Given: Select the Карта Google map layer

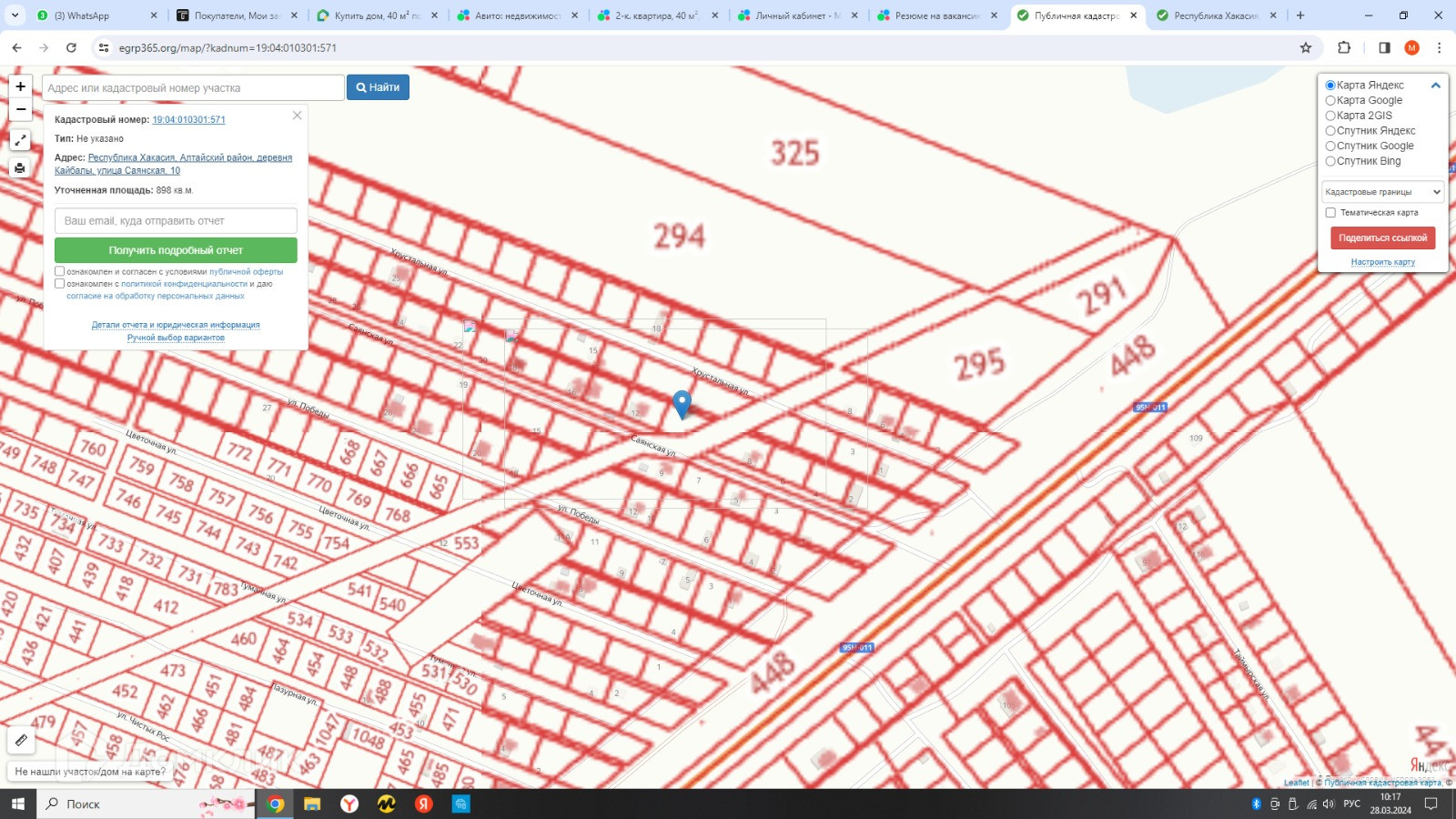Looking at the screenshot, I should tap(1330, 101).
